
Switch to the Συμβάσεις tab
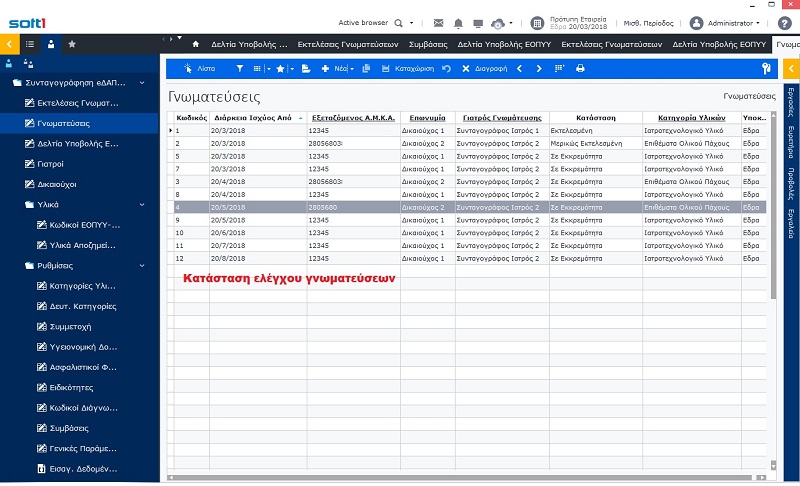tap(428, 44)
